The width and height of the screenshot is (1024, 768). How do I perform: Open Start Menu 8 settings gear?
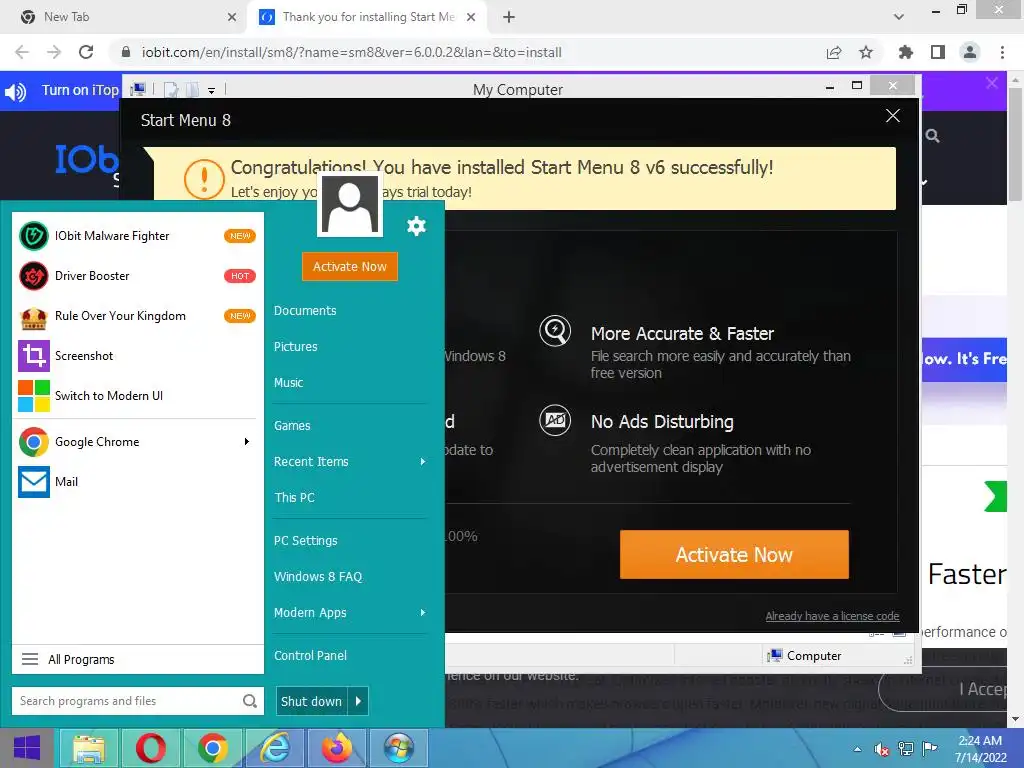point(416,226)
